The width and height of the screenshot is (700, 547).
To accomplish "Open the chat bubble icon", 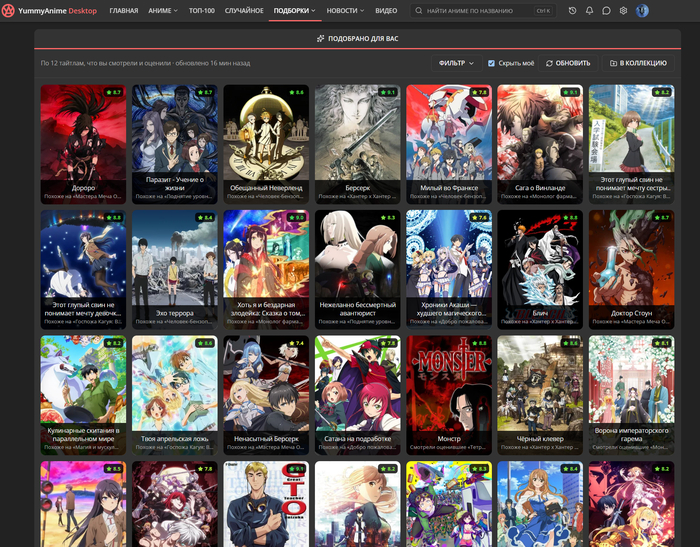I will point(606,11).
